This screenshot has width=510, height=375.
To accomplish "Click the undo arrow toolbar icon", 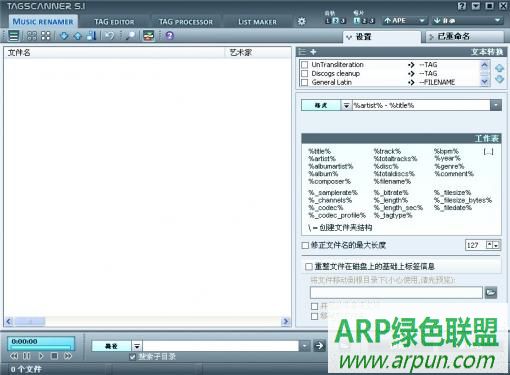I will pos(110,36).
